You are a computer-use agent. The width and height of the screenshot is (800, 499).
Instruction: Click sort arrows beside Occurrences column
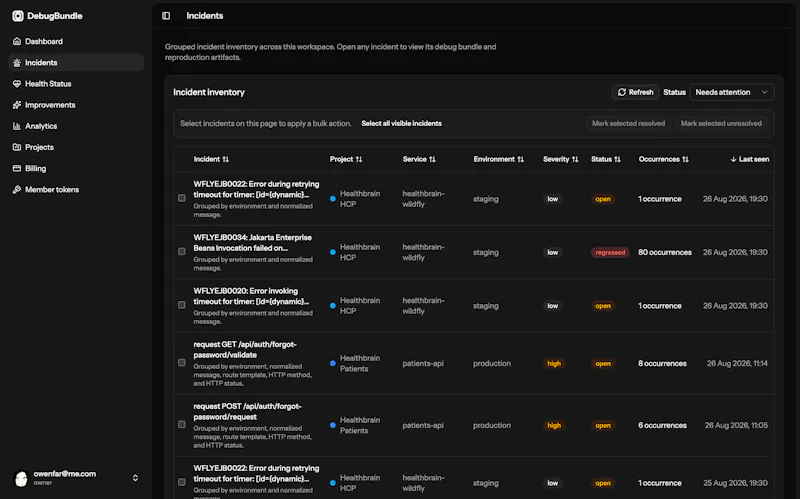(685, 159)
